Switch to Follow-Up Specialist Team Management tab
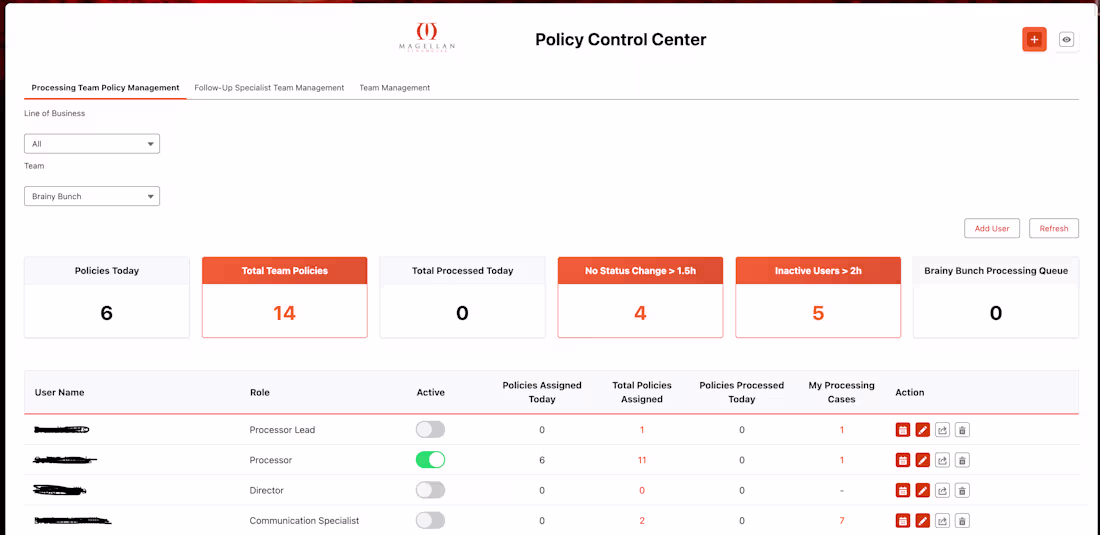1100x535 pixels. coord(269,88)
